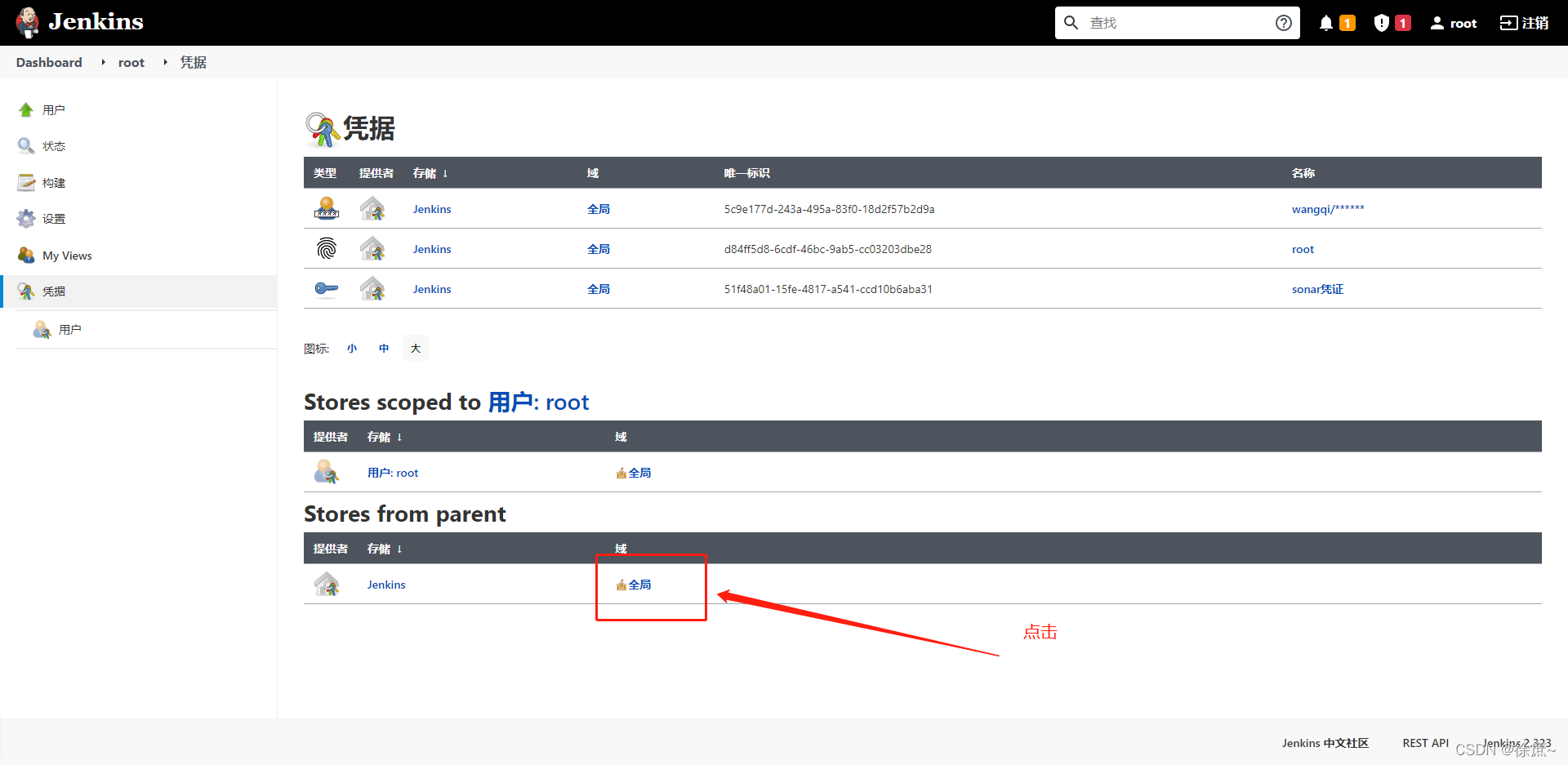Image resolution: width=1568 pixels, height=765 pixels.
Task: Open the sonar凭证 credential link
Action: point(1317,289)
